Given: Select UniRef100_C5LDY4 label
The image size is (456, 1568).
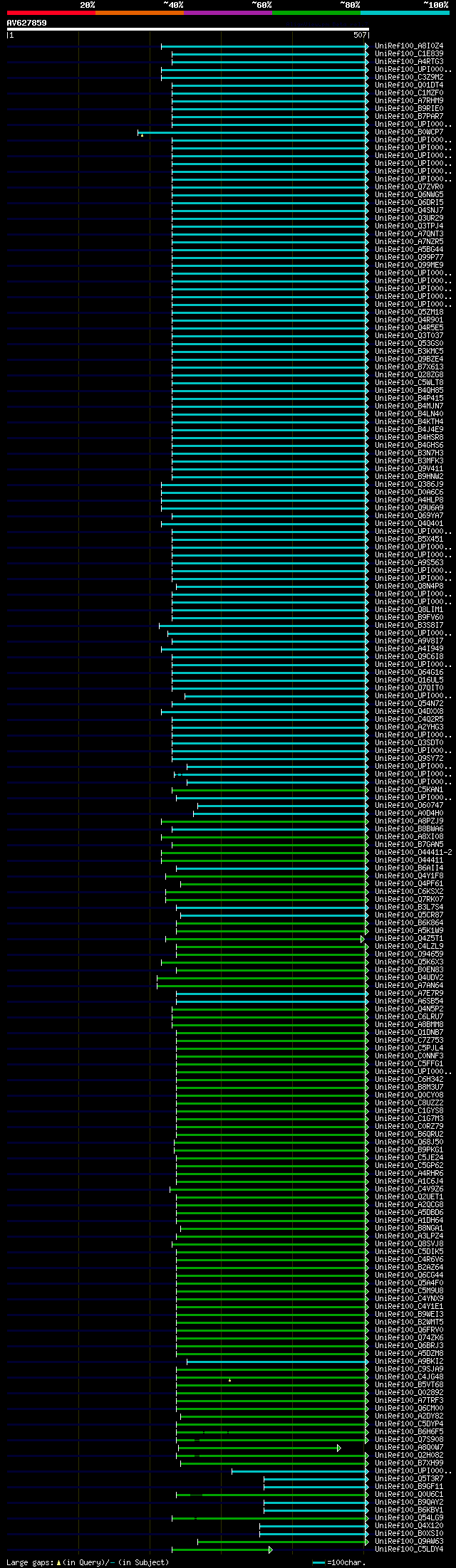Looking at the screenshot, I should (x=409, y=1549).
